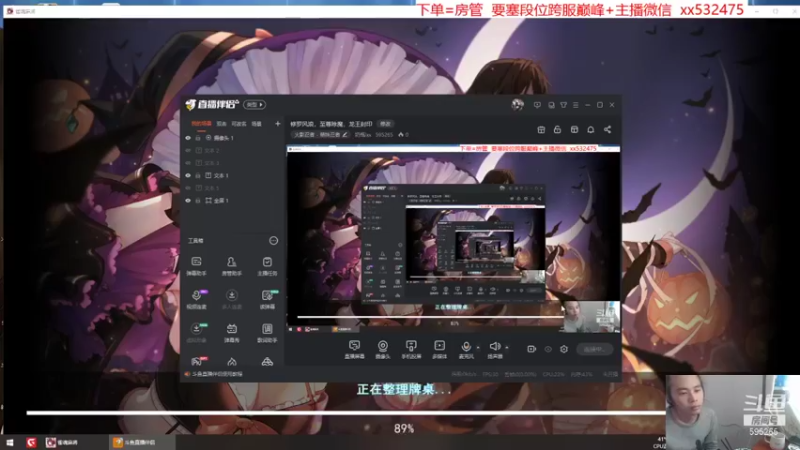
Task: Open the 弹幕助手 danmaku assistant tool
Action: 196,266
